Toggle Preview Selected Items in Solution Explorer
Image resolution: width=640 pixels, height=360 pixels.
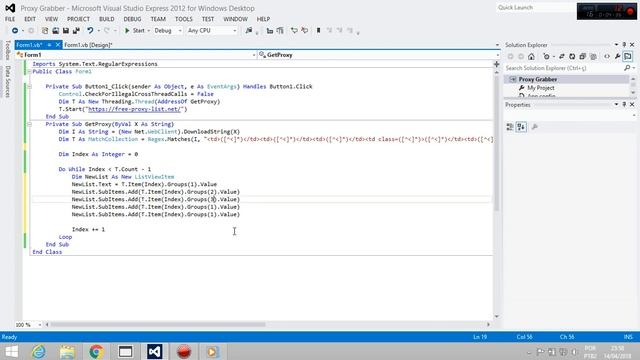[628, 57]
